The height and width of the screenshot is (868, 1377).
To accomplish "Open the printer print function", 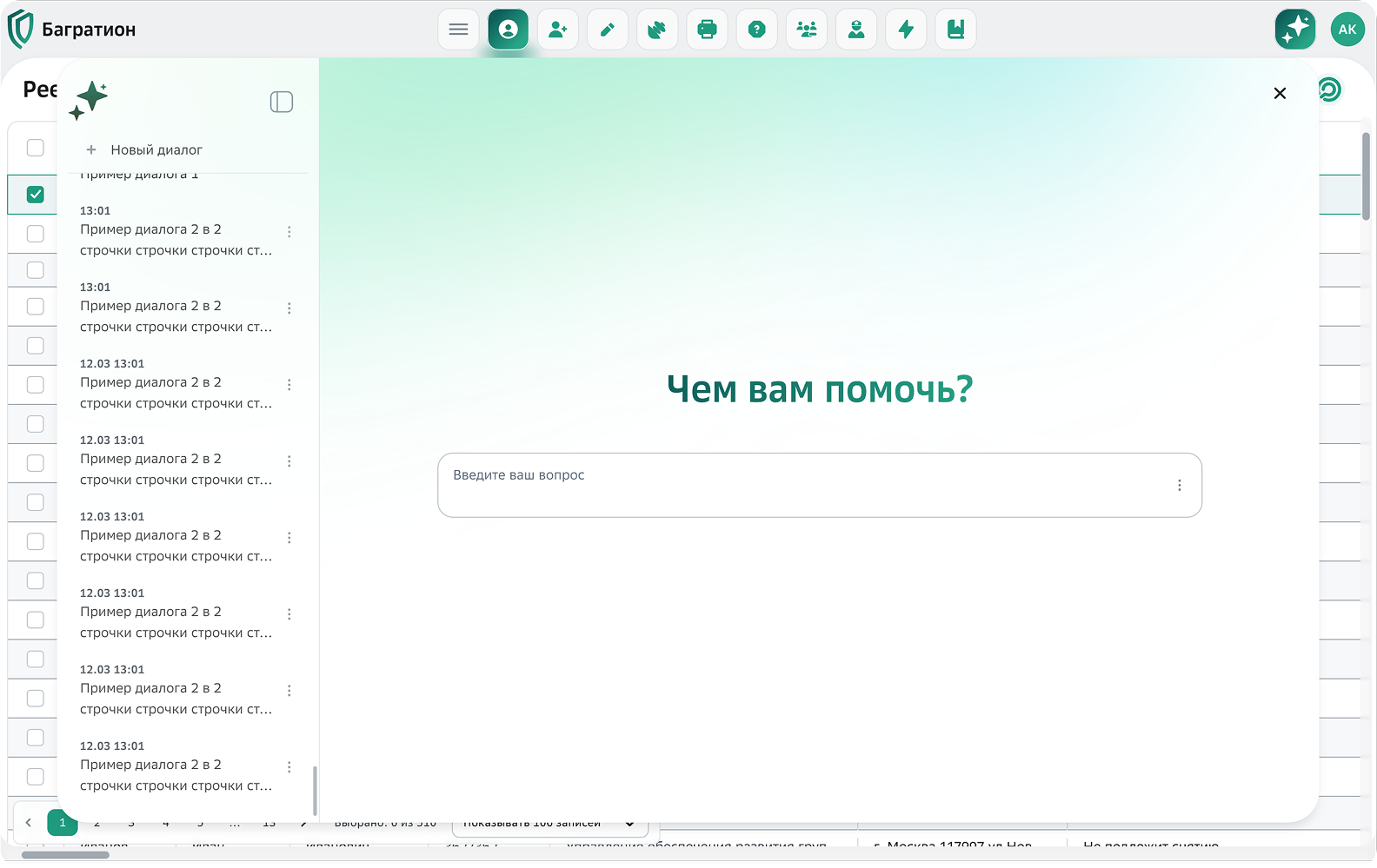I will (708, 30).
